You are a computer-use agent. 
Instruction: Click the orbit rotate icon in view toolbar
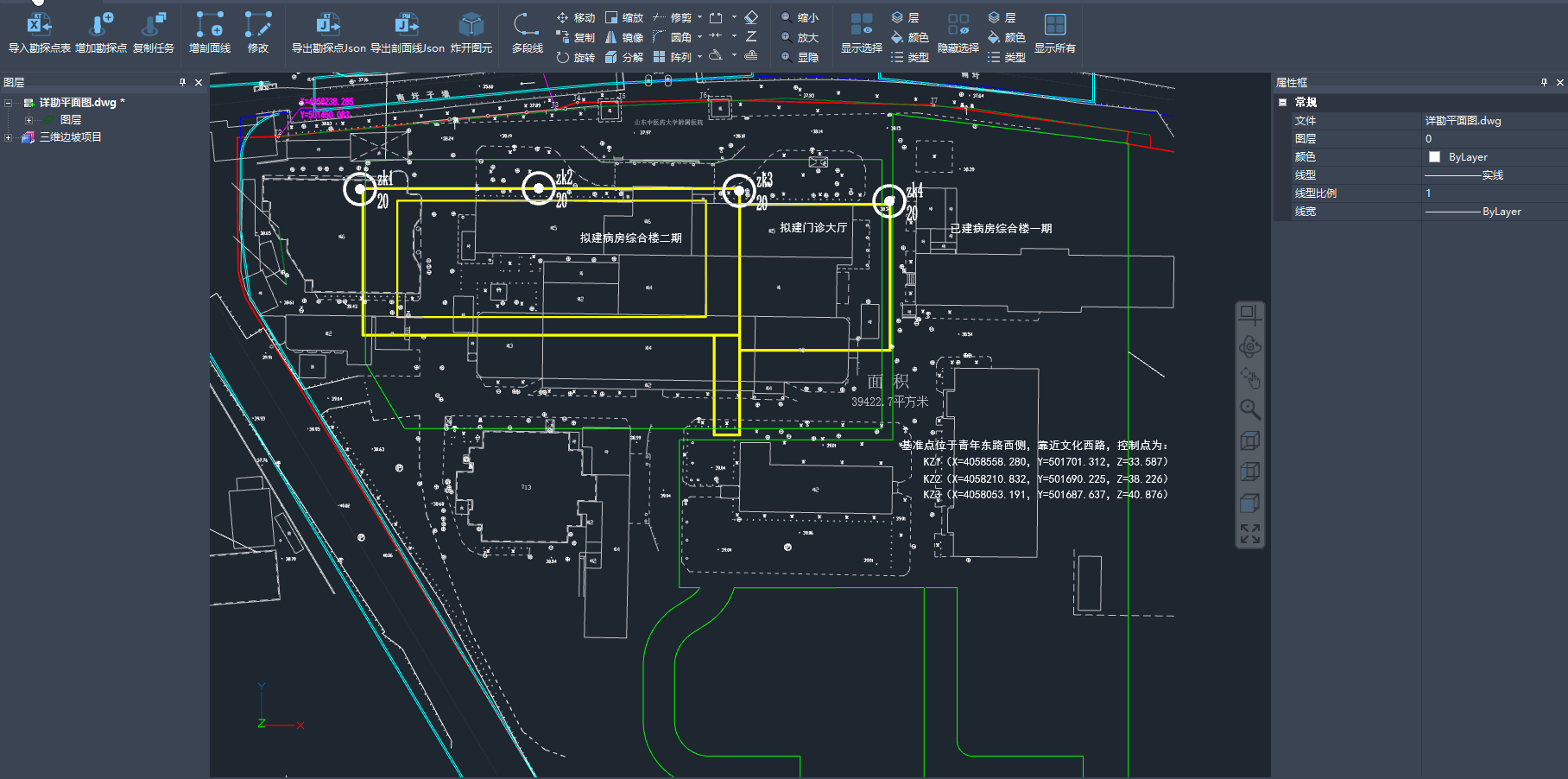[1249, 347]
